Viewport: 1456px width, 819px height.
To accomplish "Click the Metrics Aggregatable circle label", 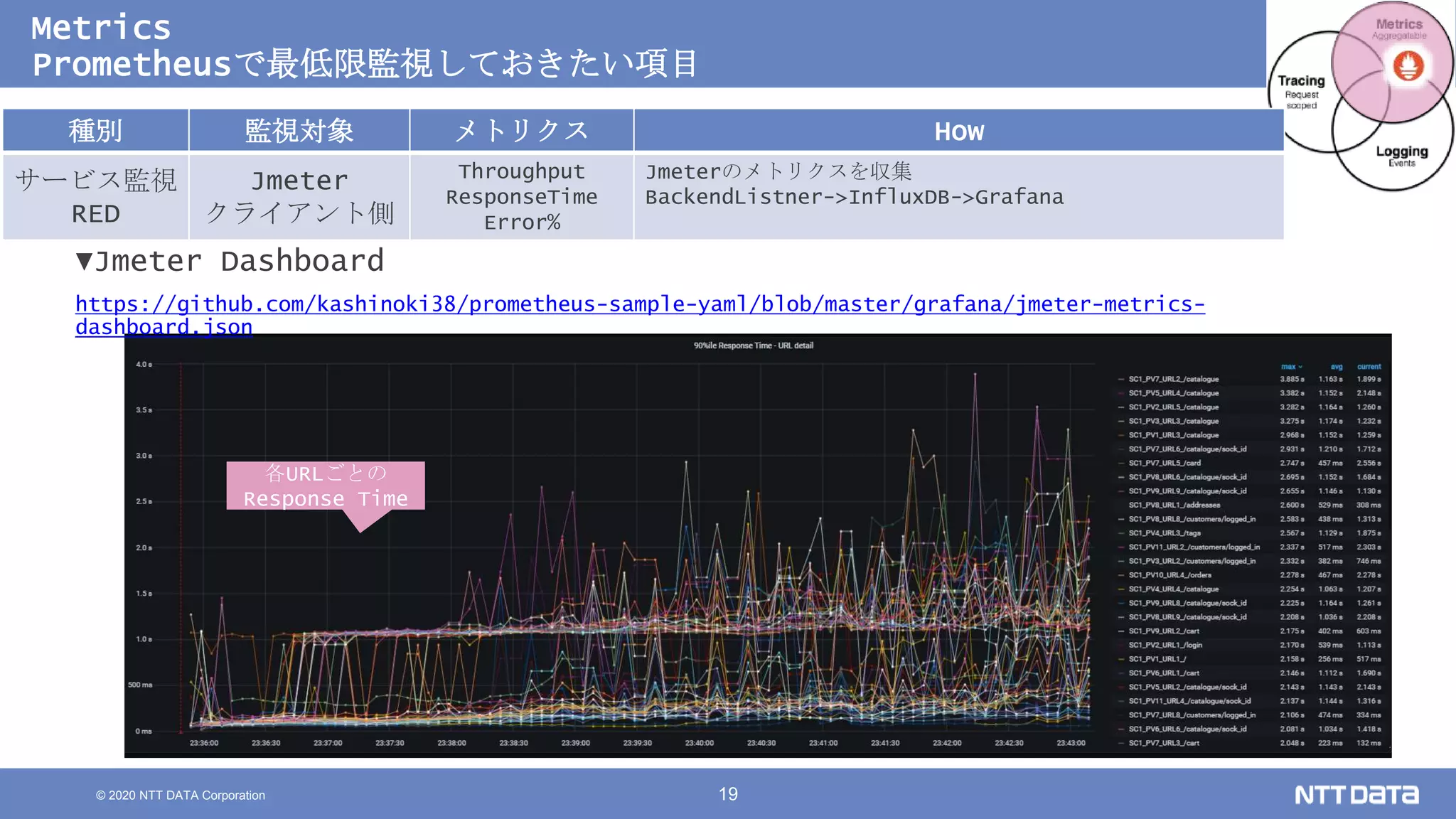I will tap(1398, 28).
